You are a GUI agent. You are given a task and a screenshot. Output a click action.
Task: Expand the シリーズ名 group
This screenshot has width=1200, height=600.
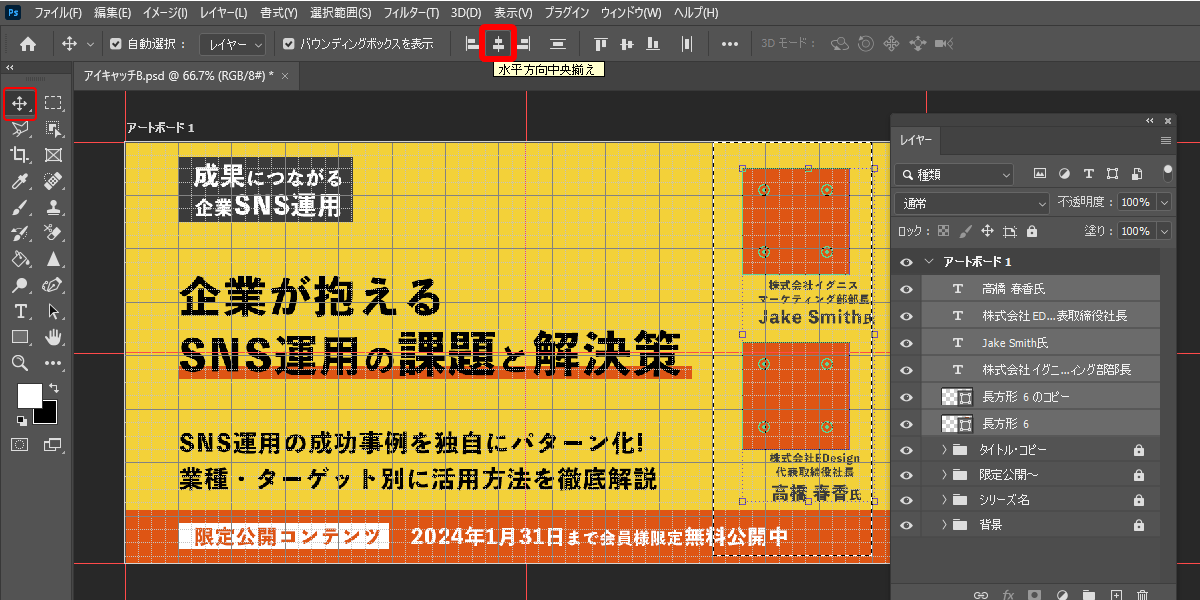943,499
